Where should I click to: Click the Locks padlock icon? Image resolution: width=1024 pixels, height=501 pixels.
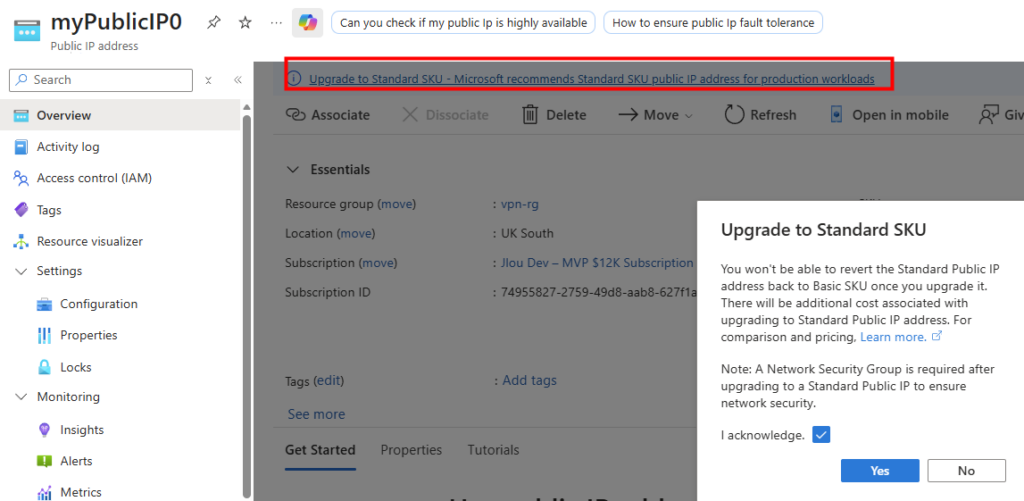click(x=44, y=366)
